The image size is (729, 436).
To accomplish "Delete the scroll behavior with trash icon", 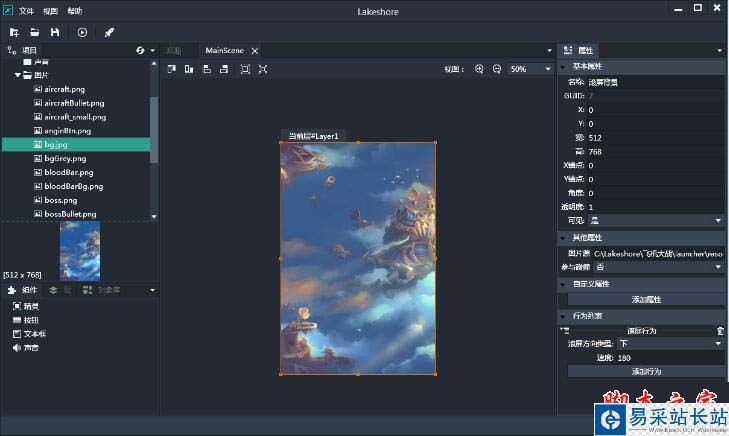I will click(x=720, y=330).
